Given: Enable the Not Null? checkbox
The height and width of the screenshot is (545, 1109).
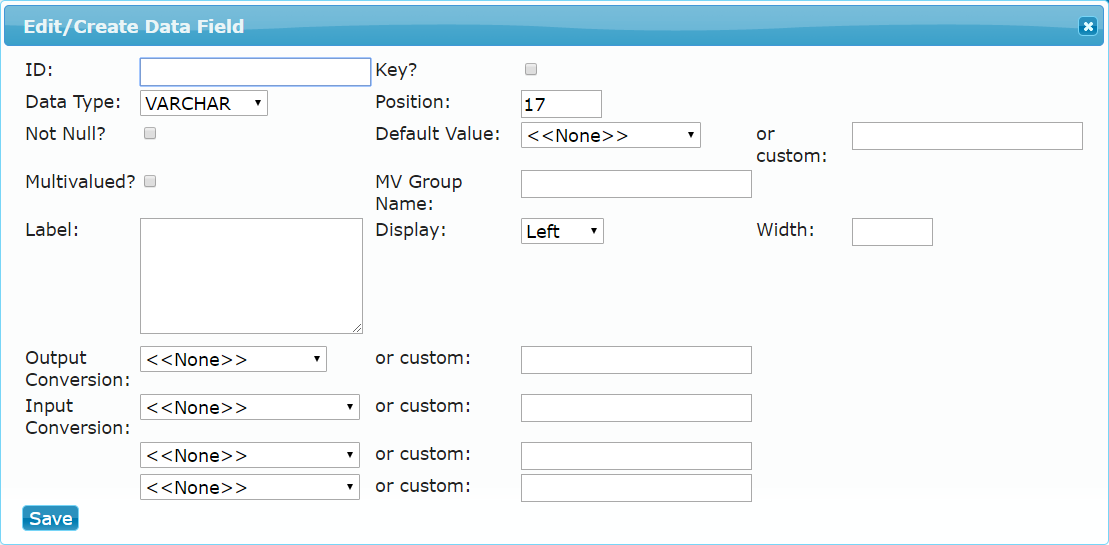Looking at the screenshot, I should (150, 133).
